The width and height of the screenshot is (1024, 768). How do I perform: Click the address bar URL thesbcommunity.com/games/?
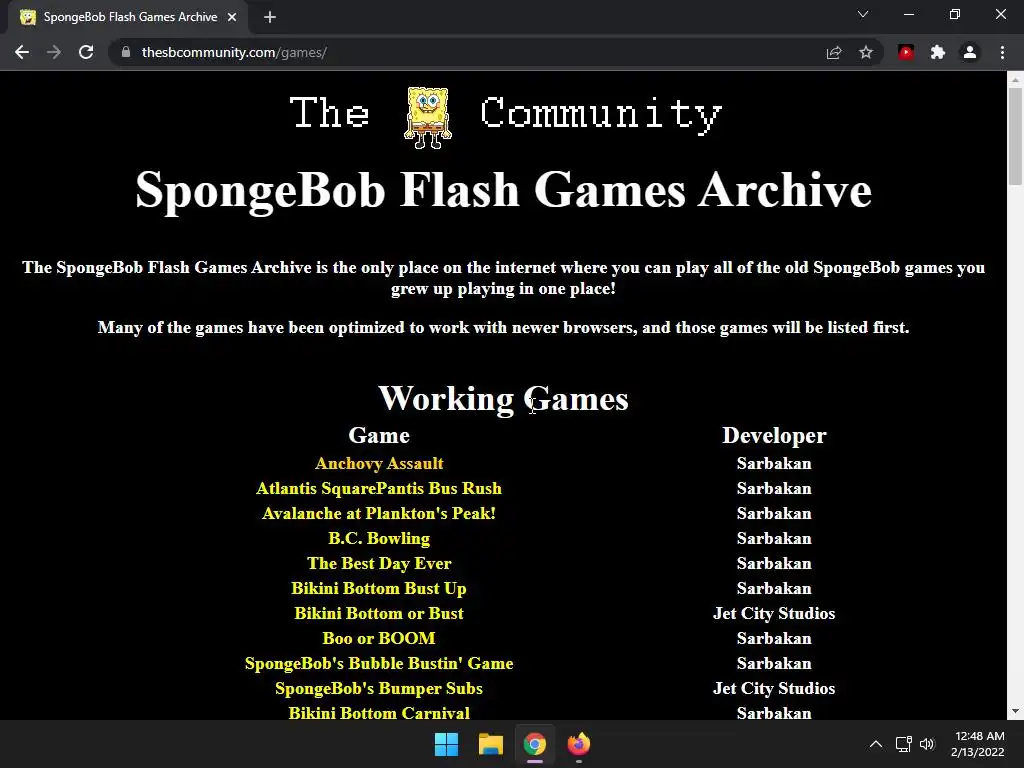(234, 52)
